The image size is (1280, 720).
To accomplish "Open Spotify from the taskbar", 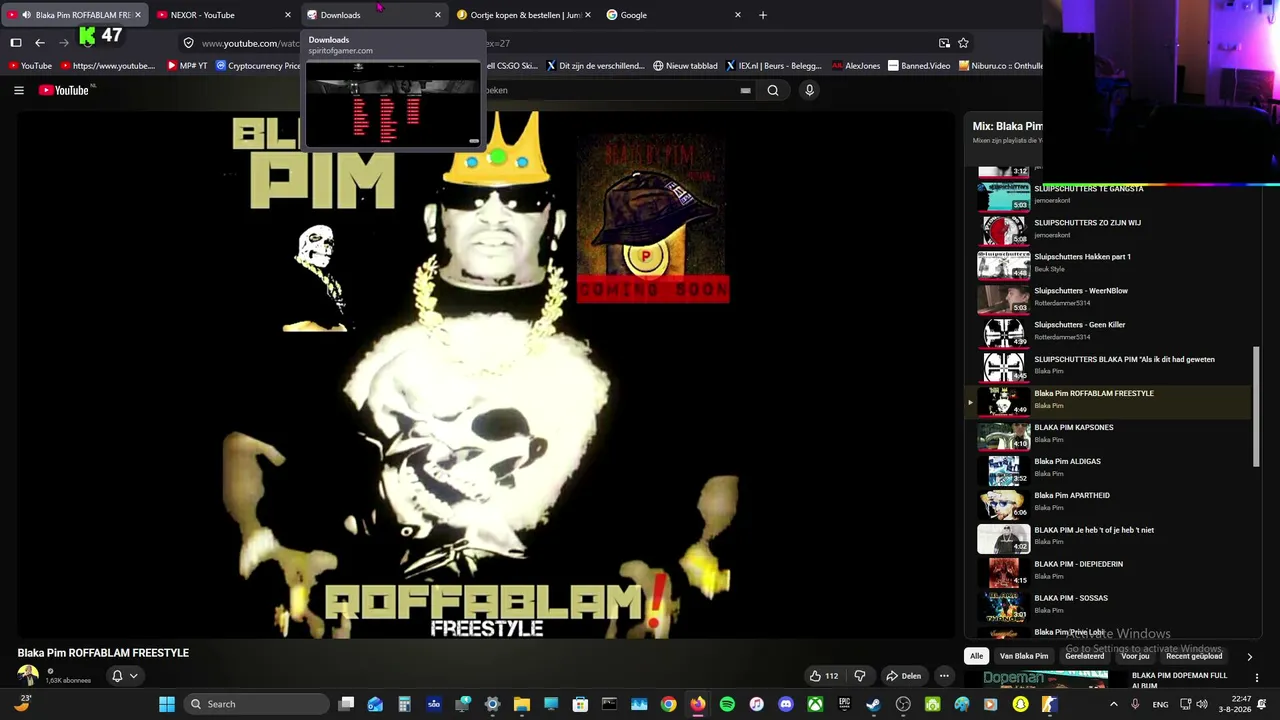I will pos(727,704).
